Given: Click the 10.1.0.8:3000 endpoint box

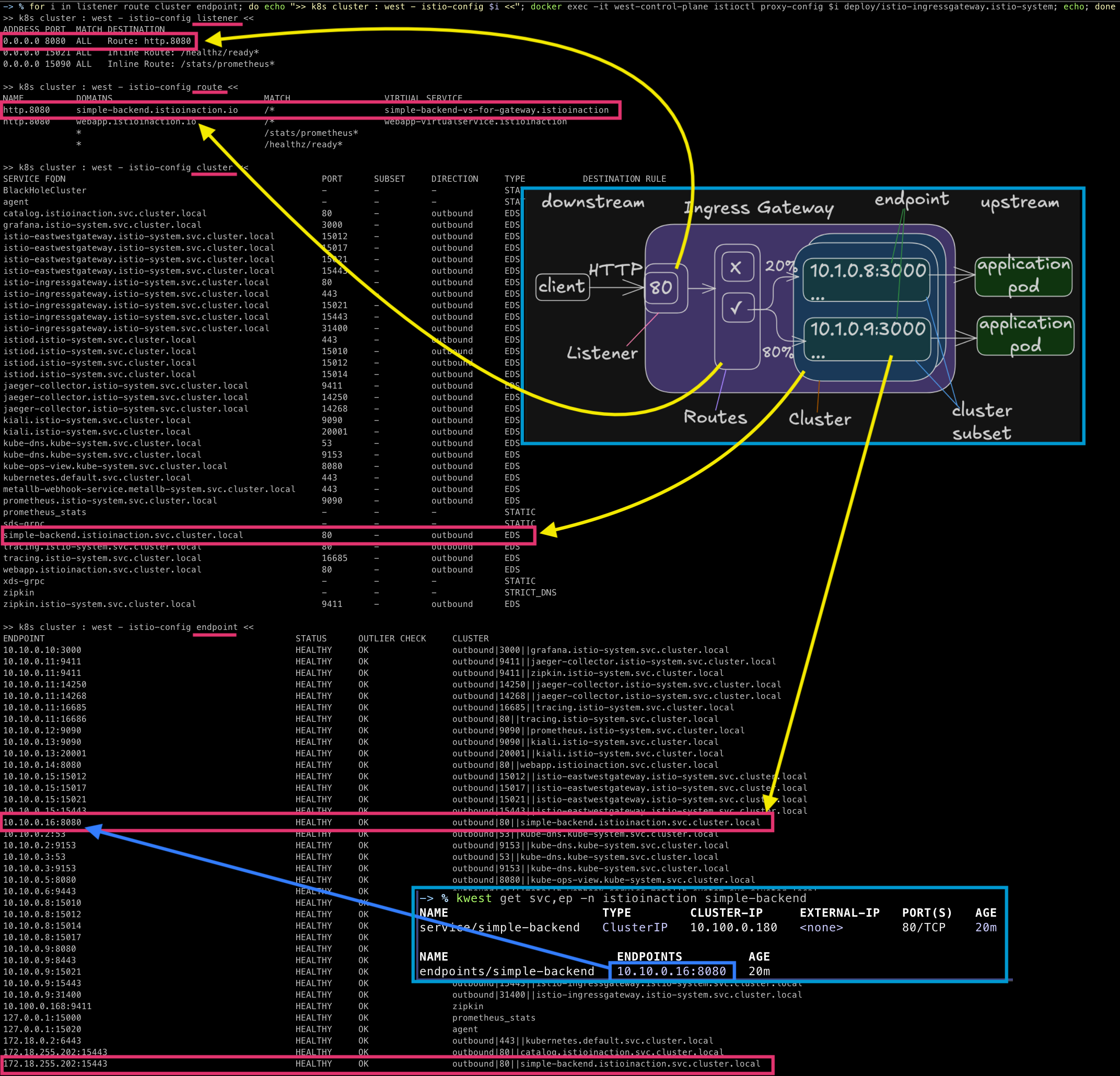Looking at the screenshot, I should [866, 279].
